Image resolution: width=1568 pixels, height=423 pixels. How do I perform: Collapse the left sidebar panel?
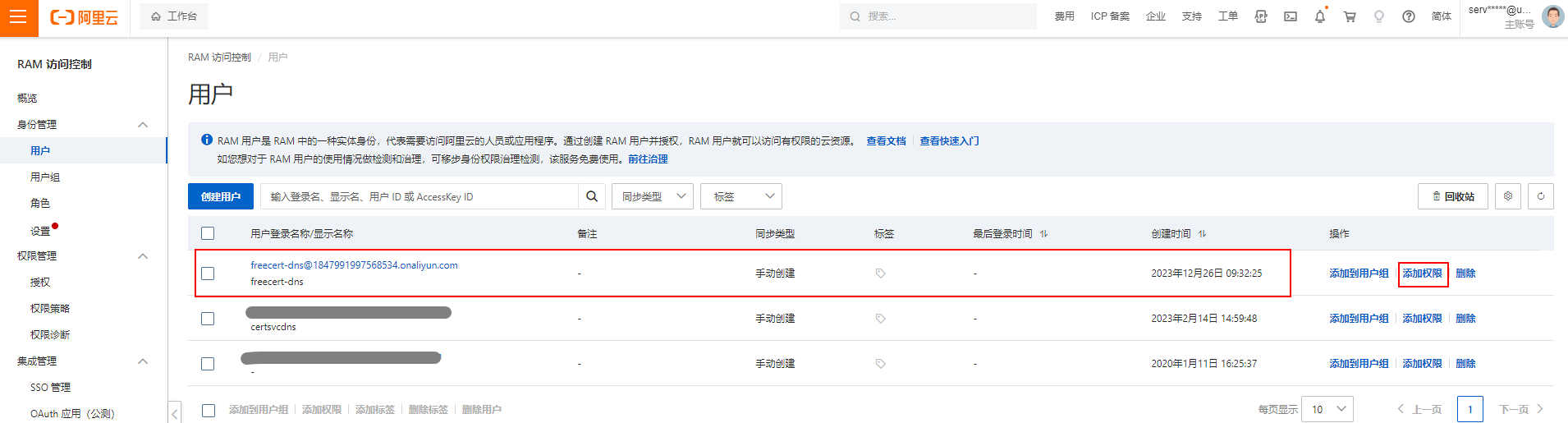coord(175,412)
